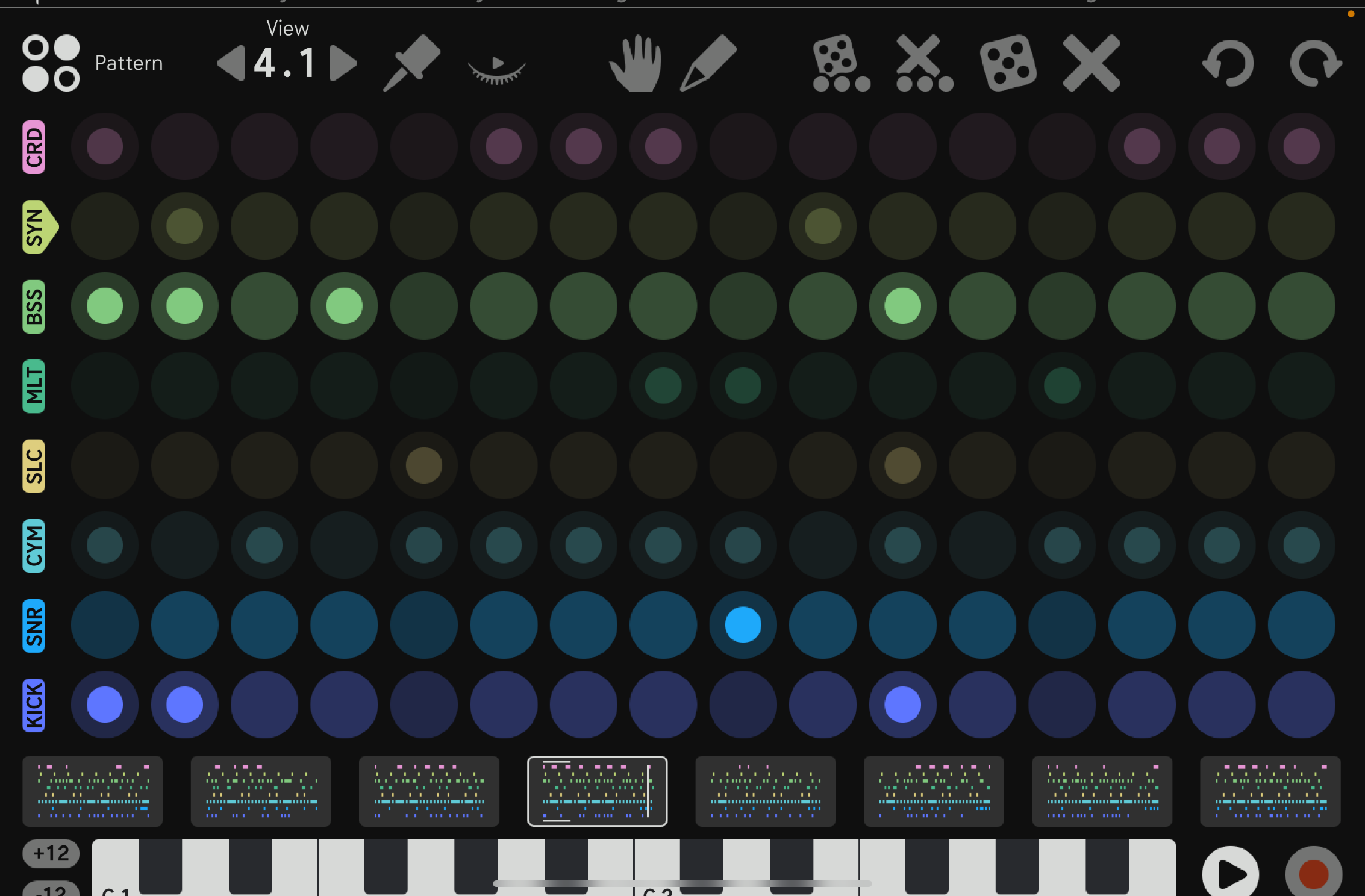Click the X with dots clear icon
The width and height of the screenshot is (1365, 896).
click(923, 63)
